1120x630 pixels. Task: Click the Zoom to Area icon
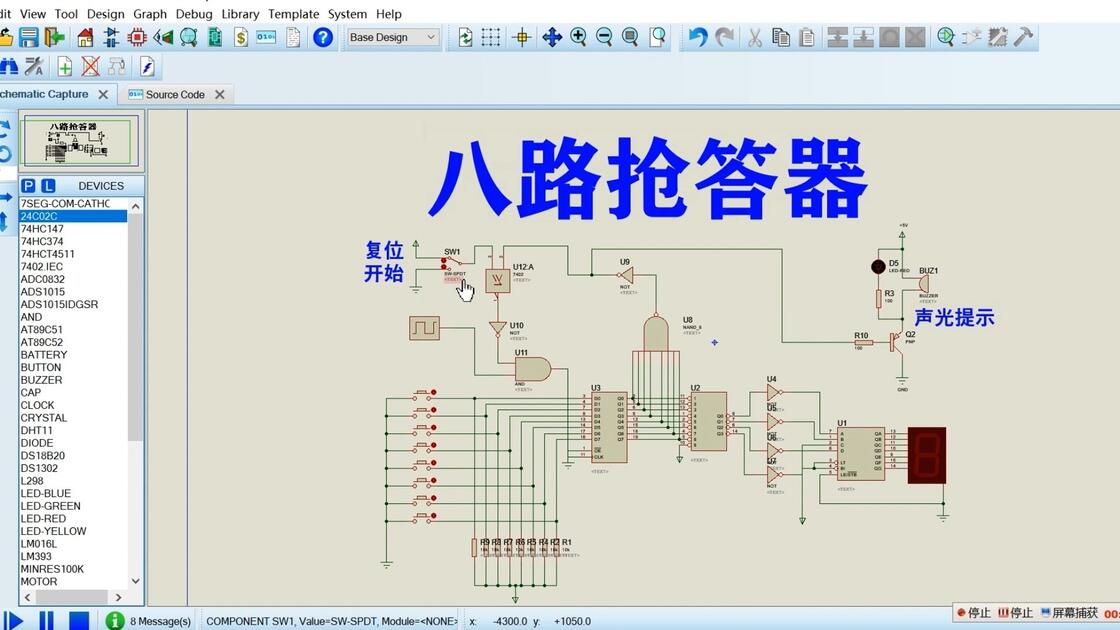point(657,37)
